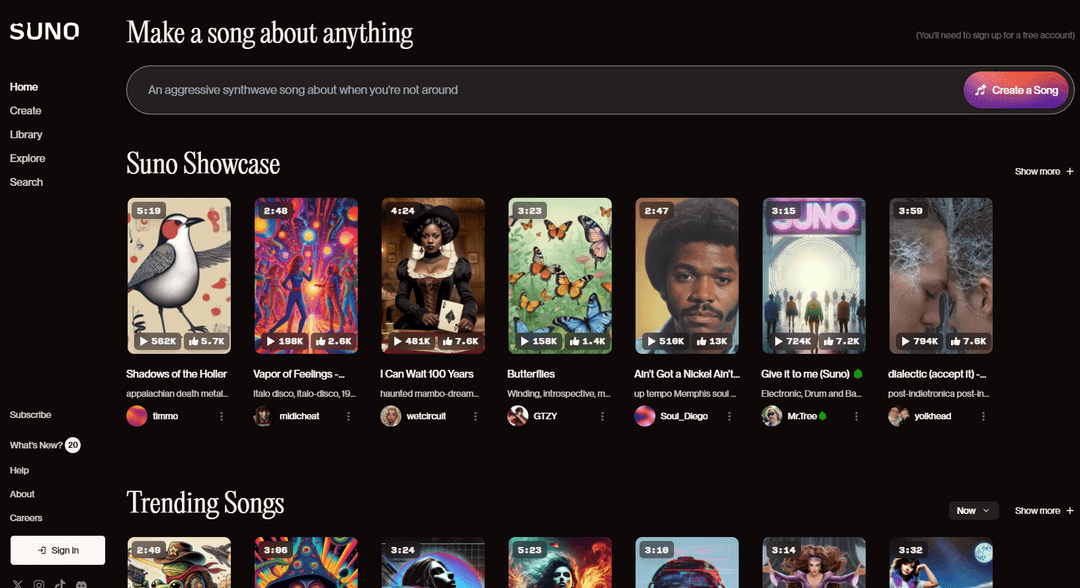Click timmo's profile avatar

(x=136, y=416)
